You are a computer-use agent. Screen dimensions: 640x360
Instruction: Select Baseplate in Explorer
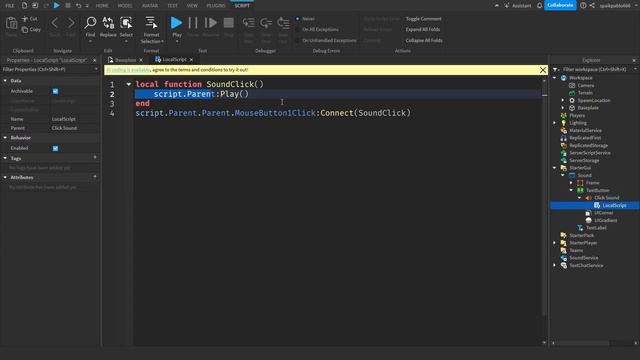coord(588,108)
